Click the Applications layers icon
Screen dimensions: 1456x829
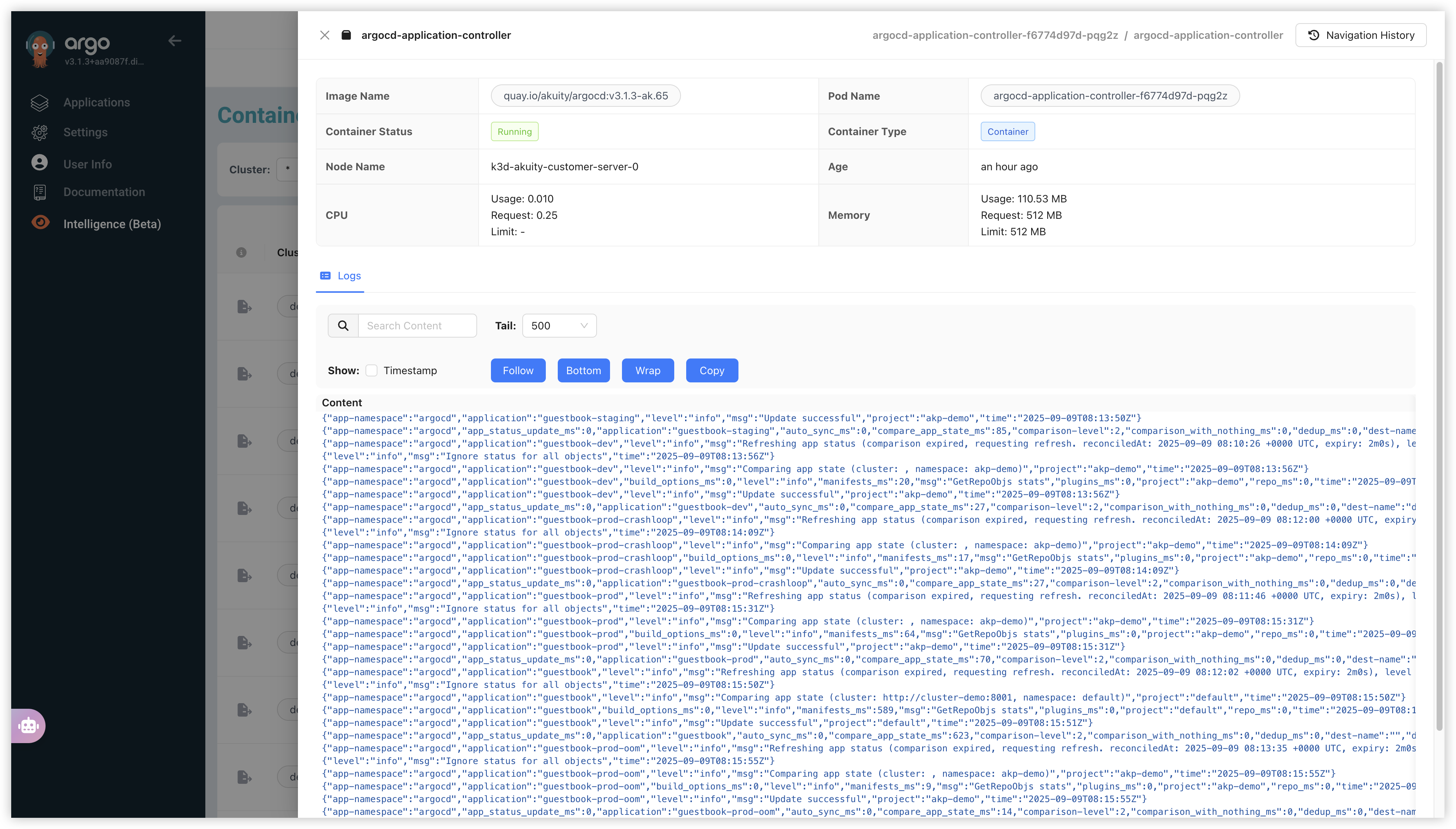39,102
